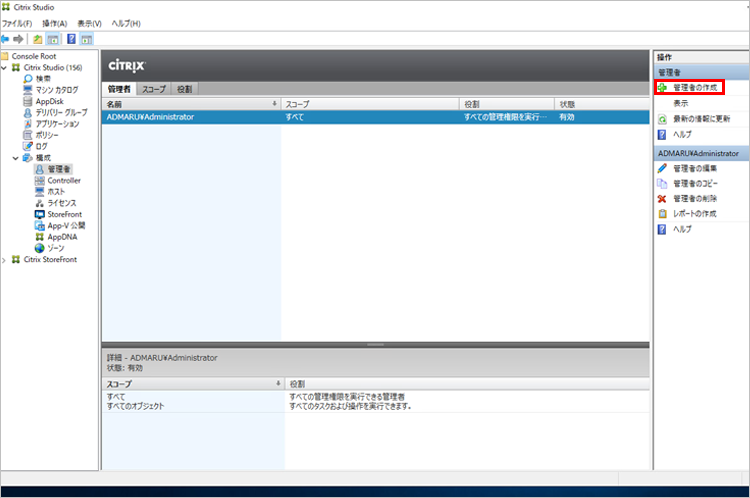
Task: Click 管理者の作成 action
Action: pyautogui.click(x=695, y=88)
